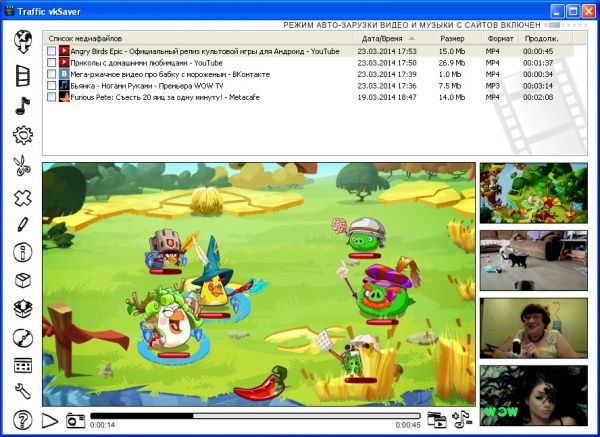Click the 0:00:45 total time label
The height and width of the screenshot is (437, 600).
pyautogui.click(x=408, y=425)
